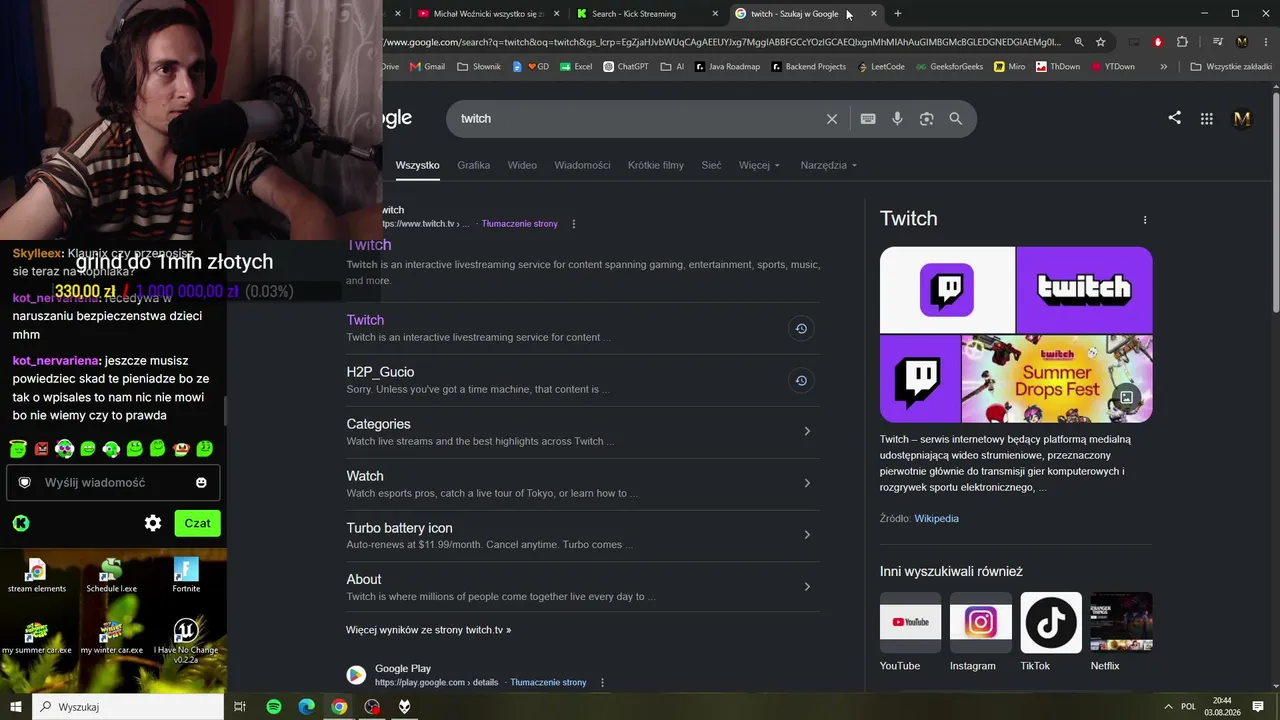Open emoji picker in chat input

click(201, 483)
